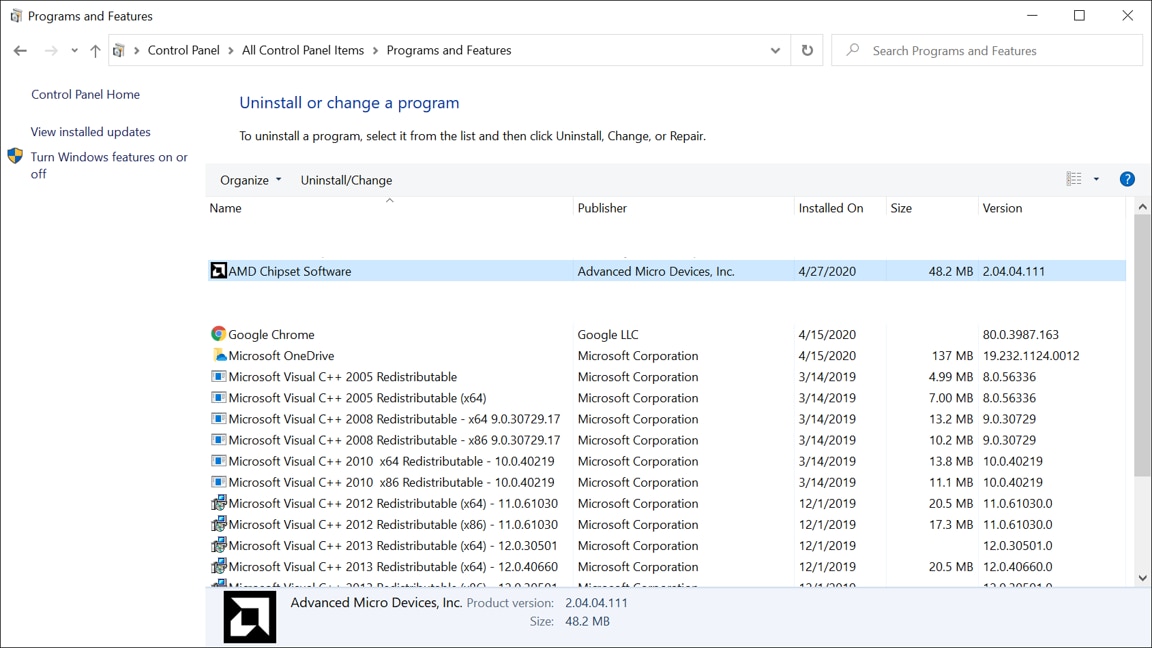Click the large AMD logo in details pane
Image resolution: width=1152 pixels, height=648 pixels.
point(250,617)
